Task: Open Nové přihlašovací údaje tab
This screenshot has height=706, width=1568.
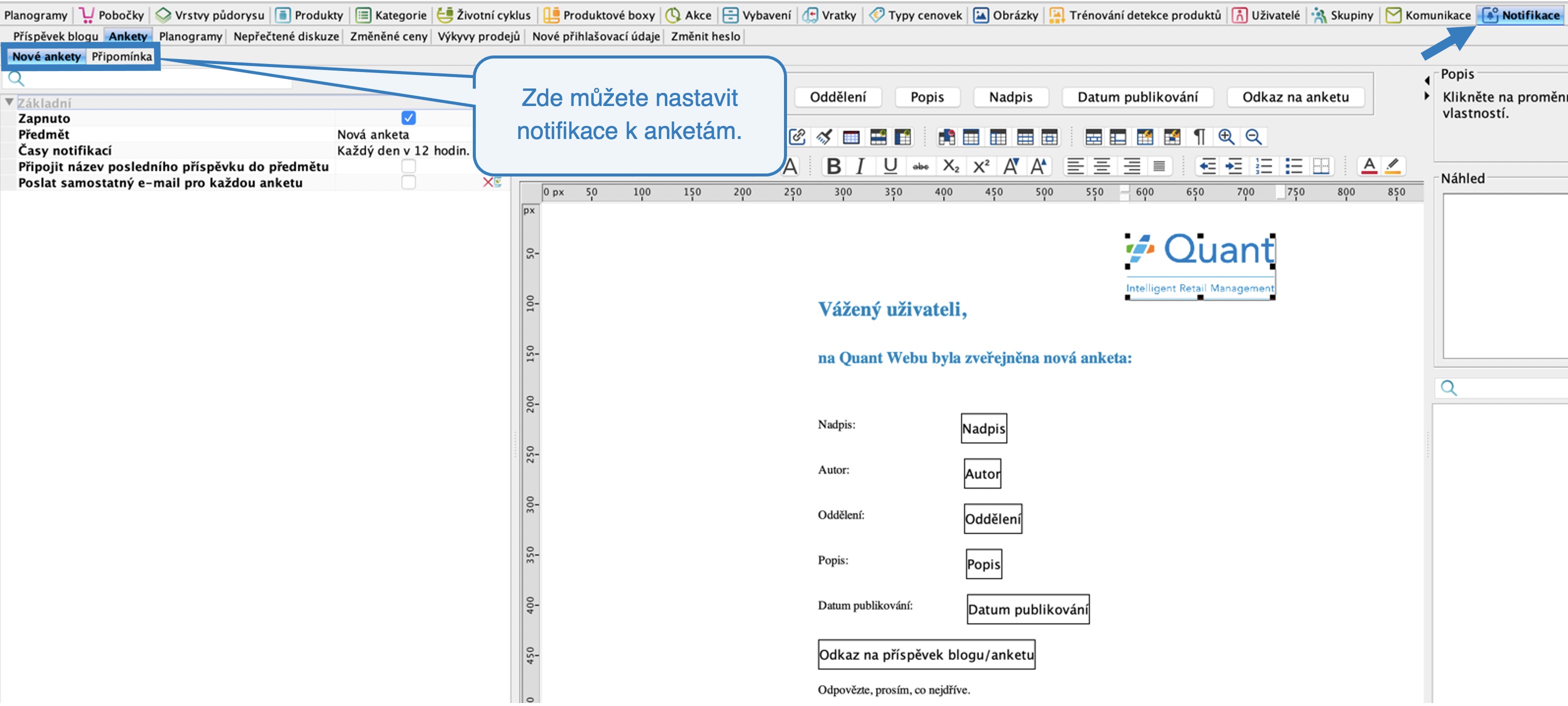Action: tap(596, 36)
